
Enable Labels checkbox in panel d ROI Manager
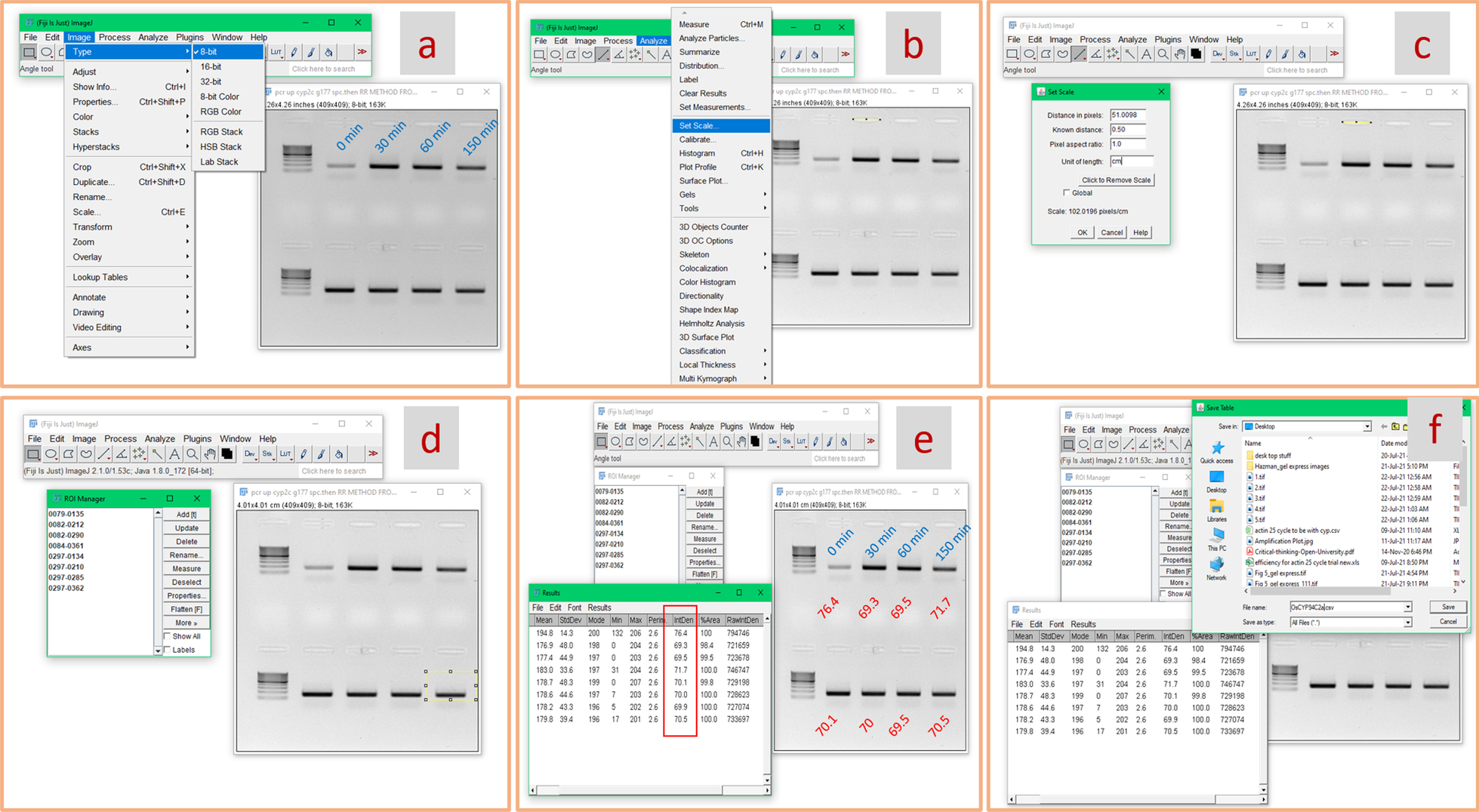click(x=168, y=650)
